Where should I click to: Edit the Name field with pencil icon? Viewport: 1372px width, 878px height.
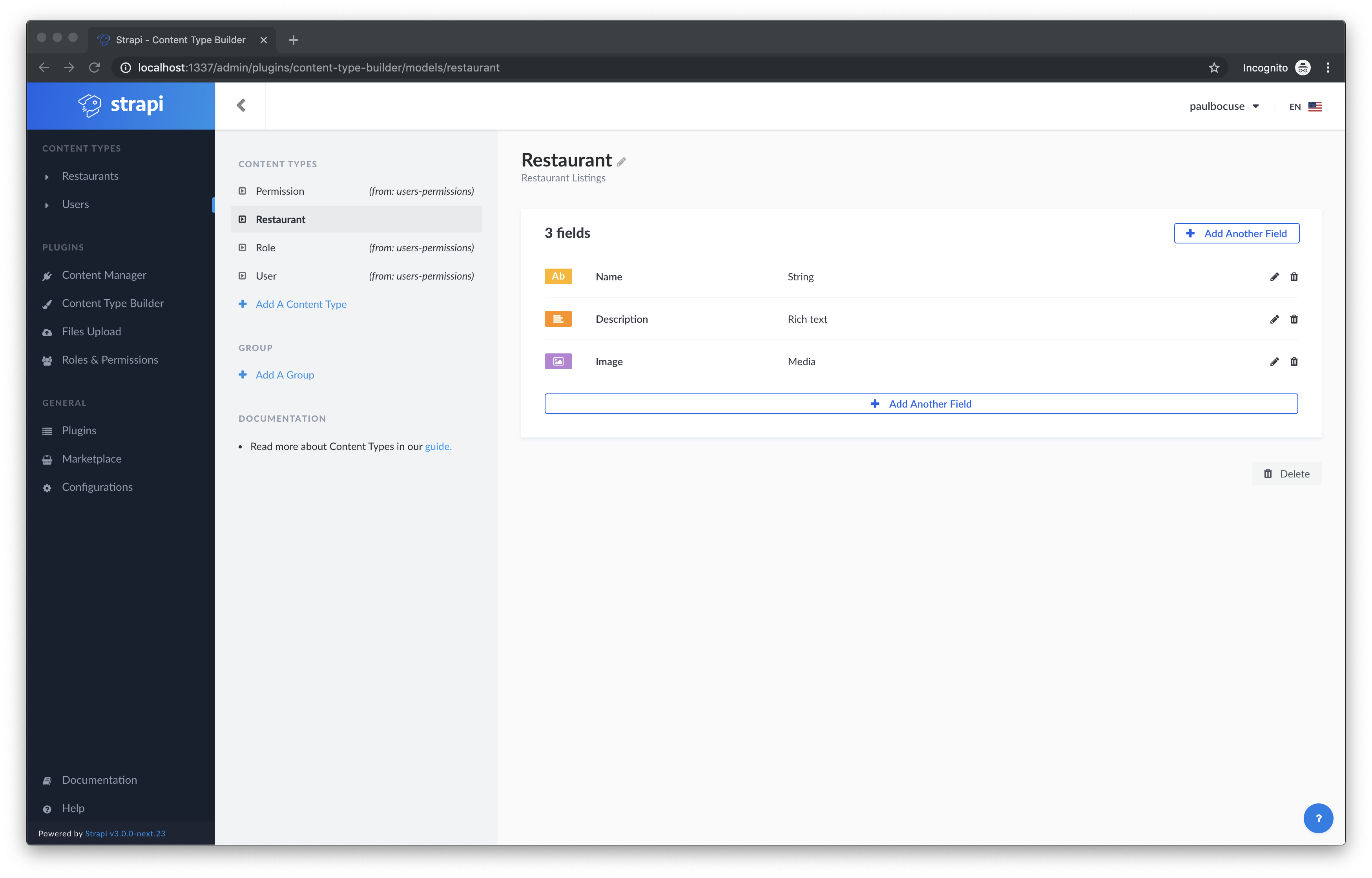[1274, 276]
